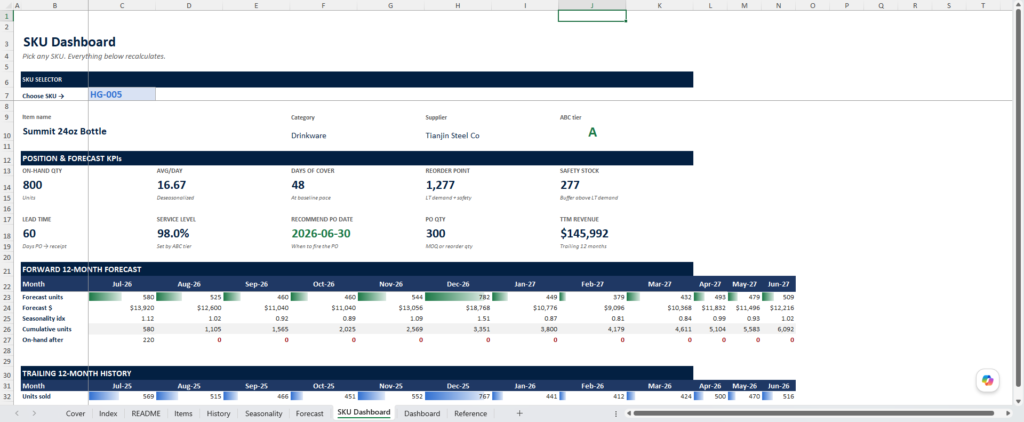The height and width of the screenshot is (422, 1024).
Task: Click Dec-26 seasonality index 1.51
Action: coord(482,318)
